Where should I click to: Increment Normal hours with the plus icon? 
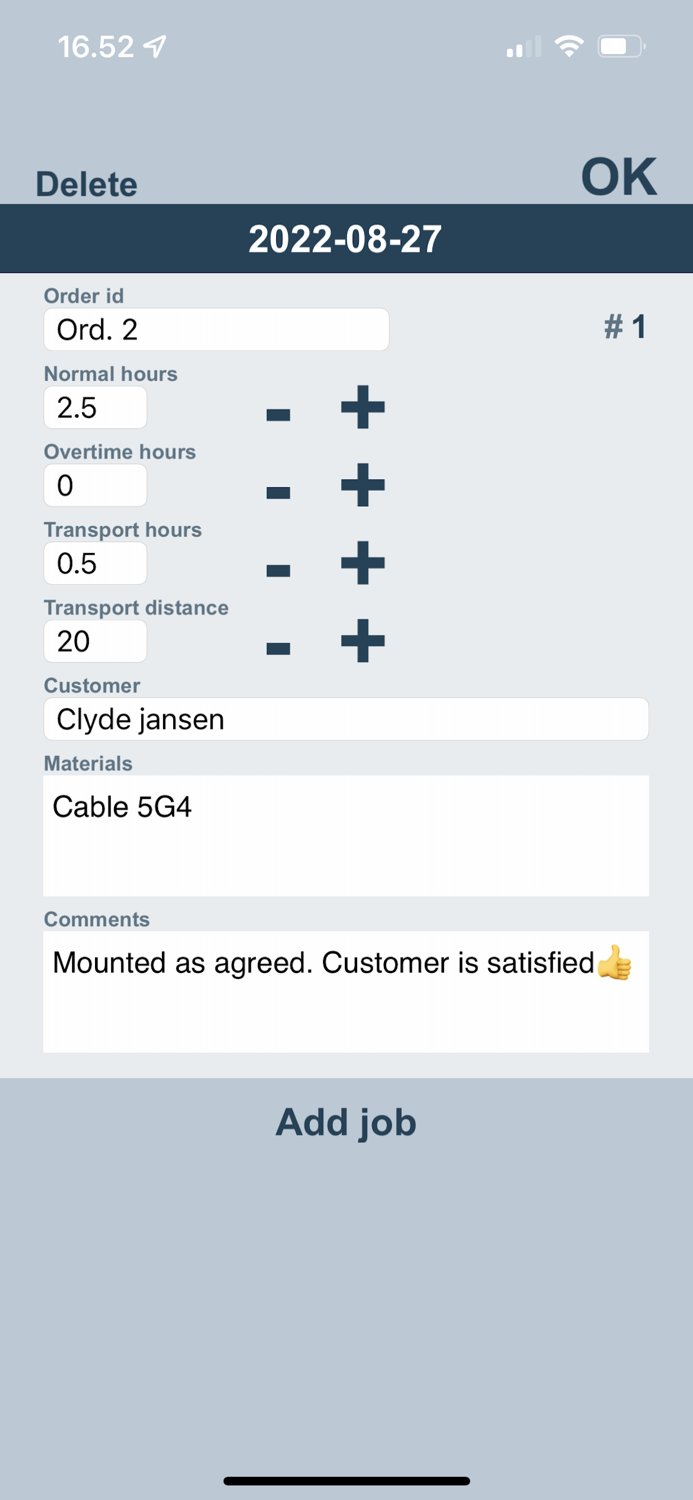[x=362, y=407]
